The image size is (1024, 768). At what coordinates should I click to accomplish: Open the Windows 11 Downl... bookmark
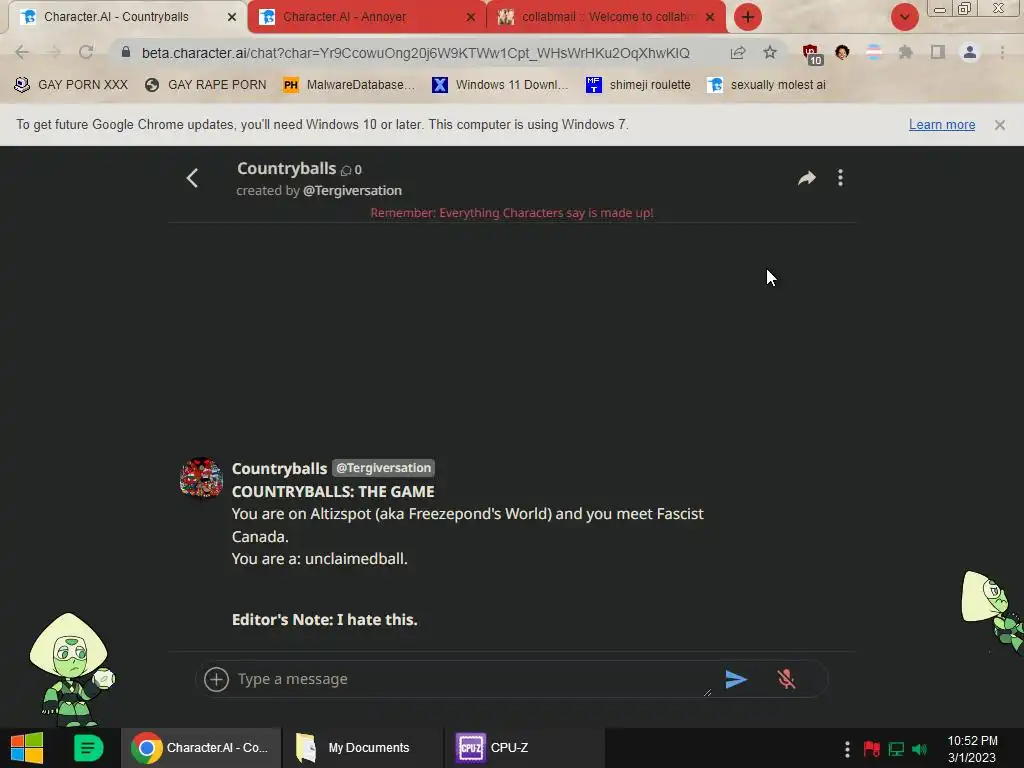501,85
